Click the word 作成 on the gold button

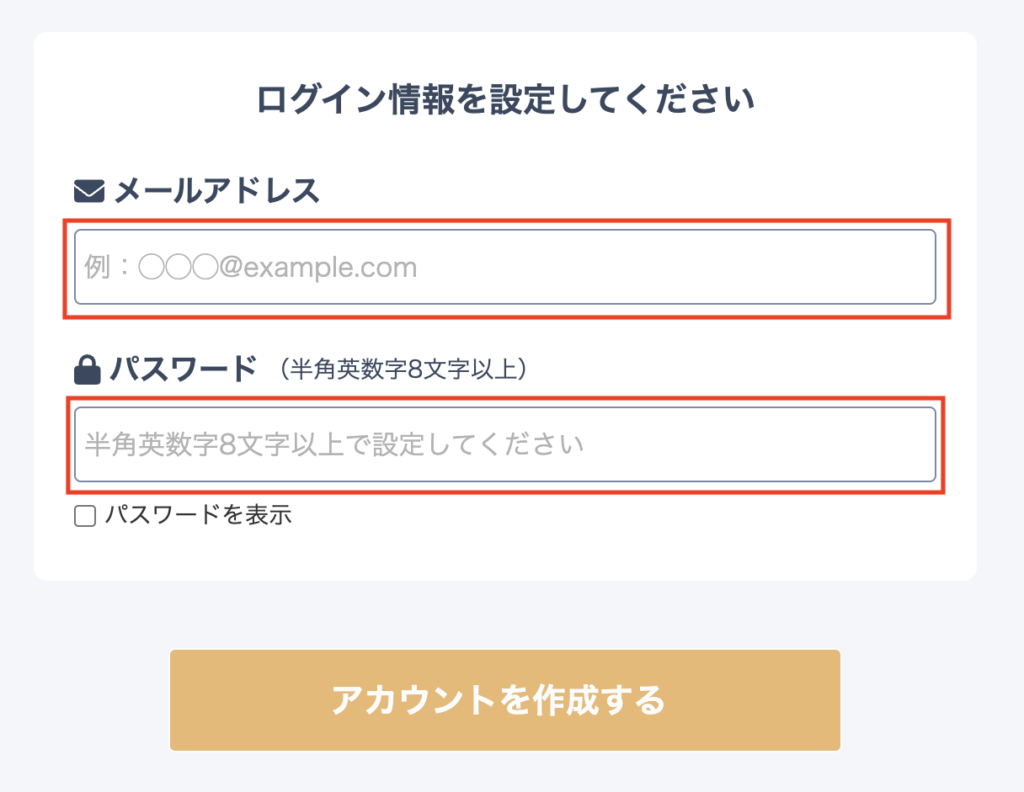pos(563,700)
